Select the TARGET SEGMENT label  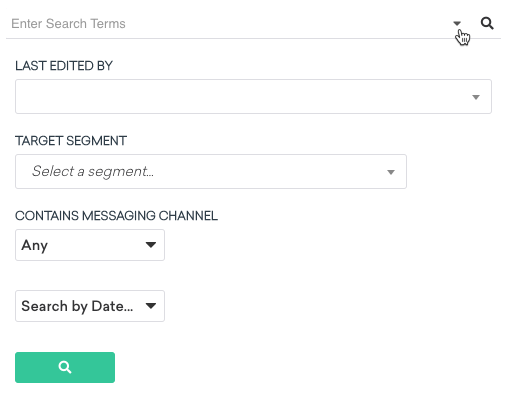click(x=71, y=141)
